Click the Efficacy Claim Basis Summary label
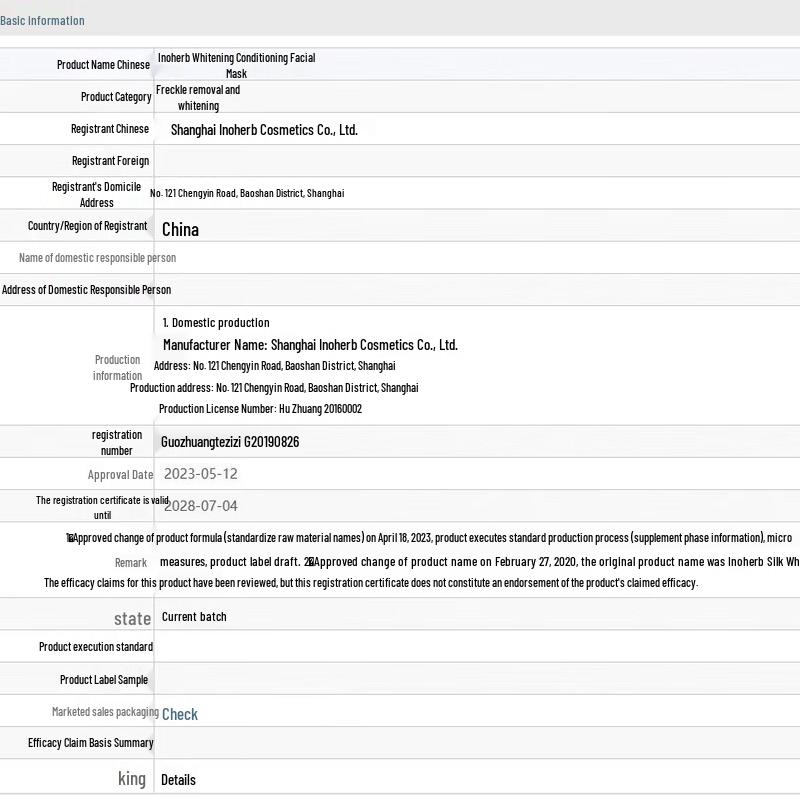This screenshot has width=800, height=800. point(90,743)
